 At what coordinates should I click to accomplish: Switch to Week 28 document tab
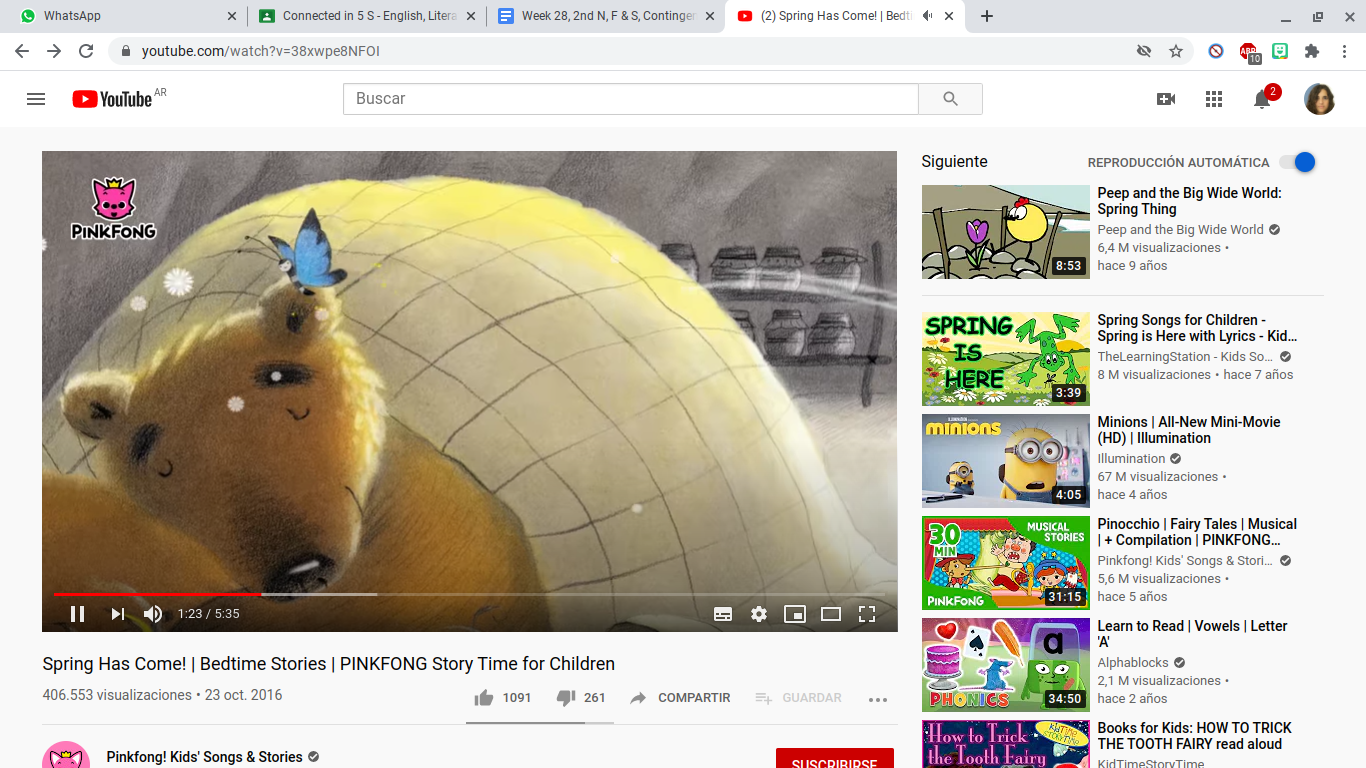(x=607, y=16)
